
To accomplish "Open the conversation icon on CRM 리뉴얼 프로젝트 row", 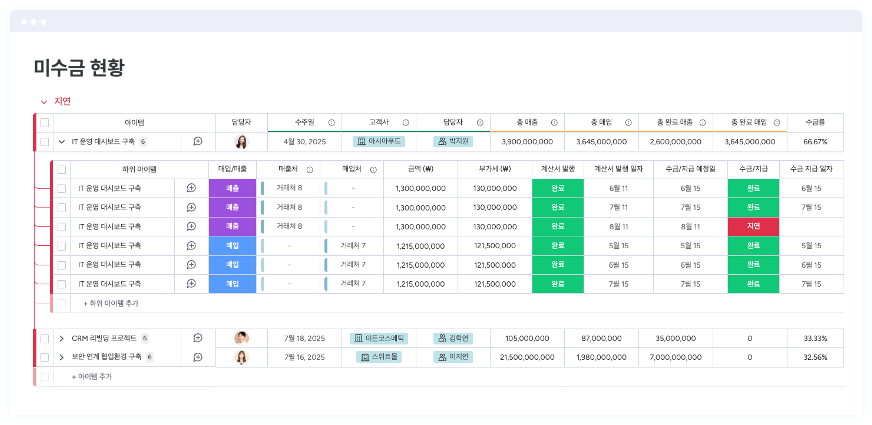I will [x=198, y=338].
